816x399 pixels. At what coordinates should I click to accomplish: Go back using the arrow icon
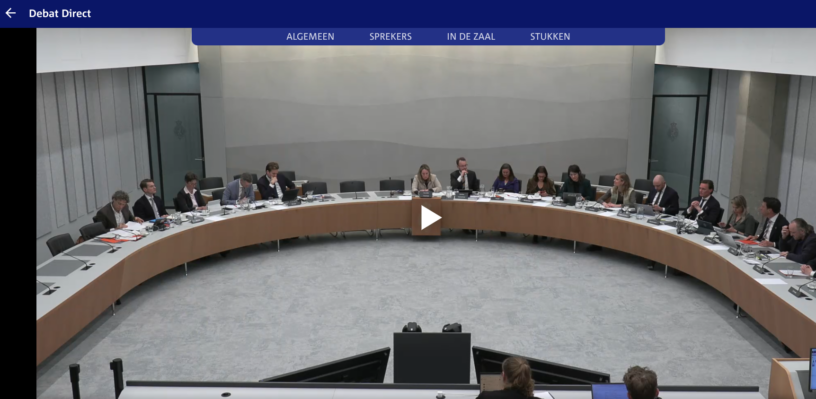tap(10, 13)
